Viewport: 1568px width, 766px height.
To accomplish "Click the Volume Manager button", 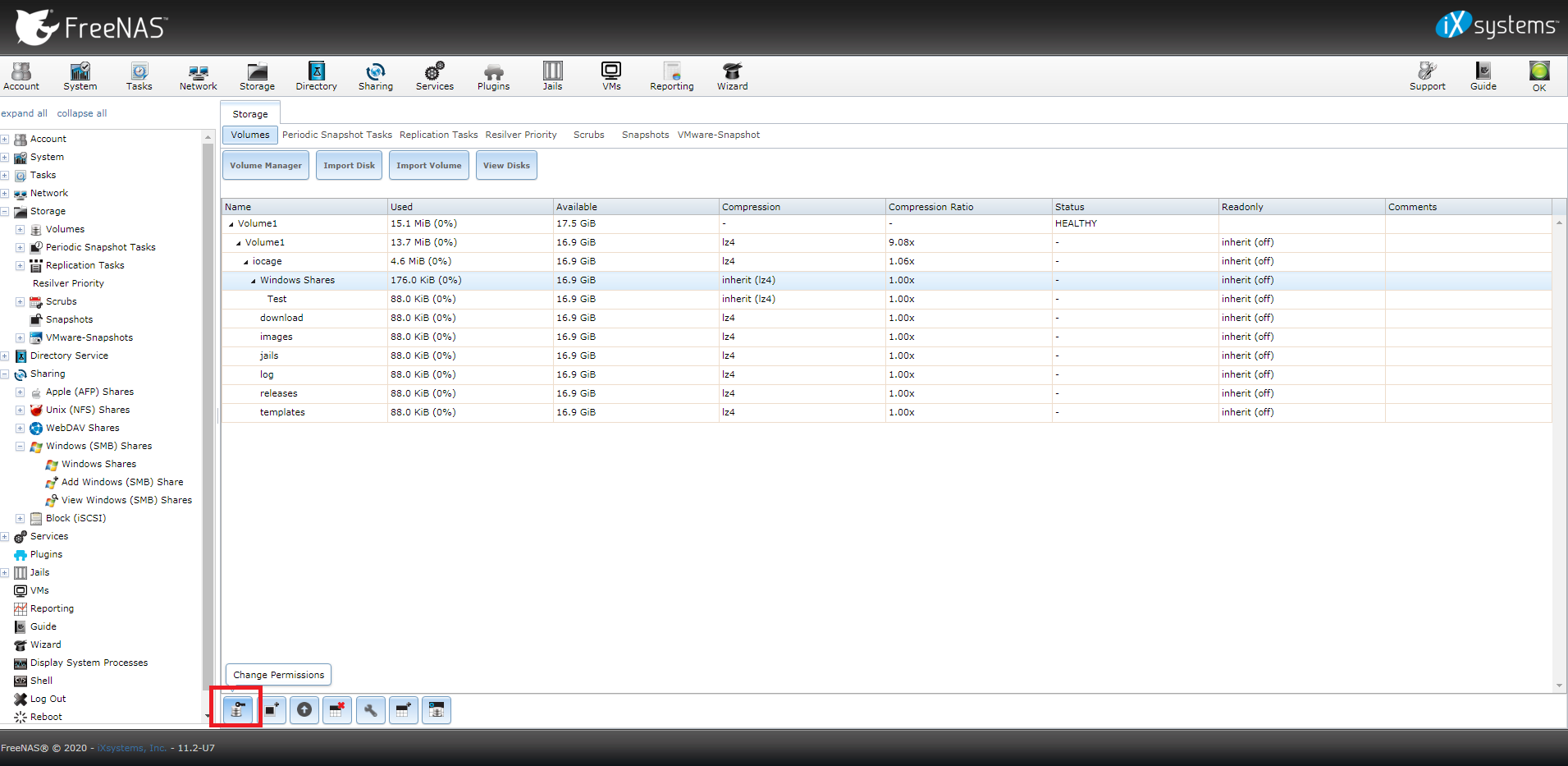I will (266, 166).
